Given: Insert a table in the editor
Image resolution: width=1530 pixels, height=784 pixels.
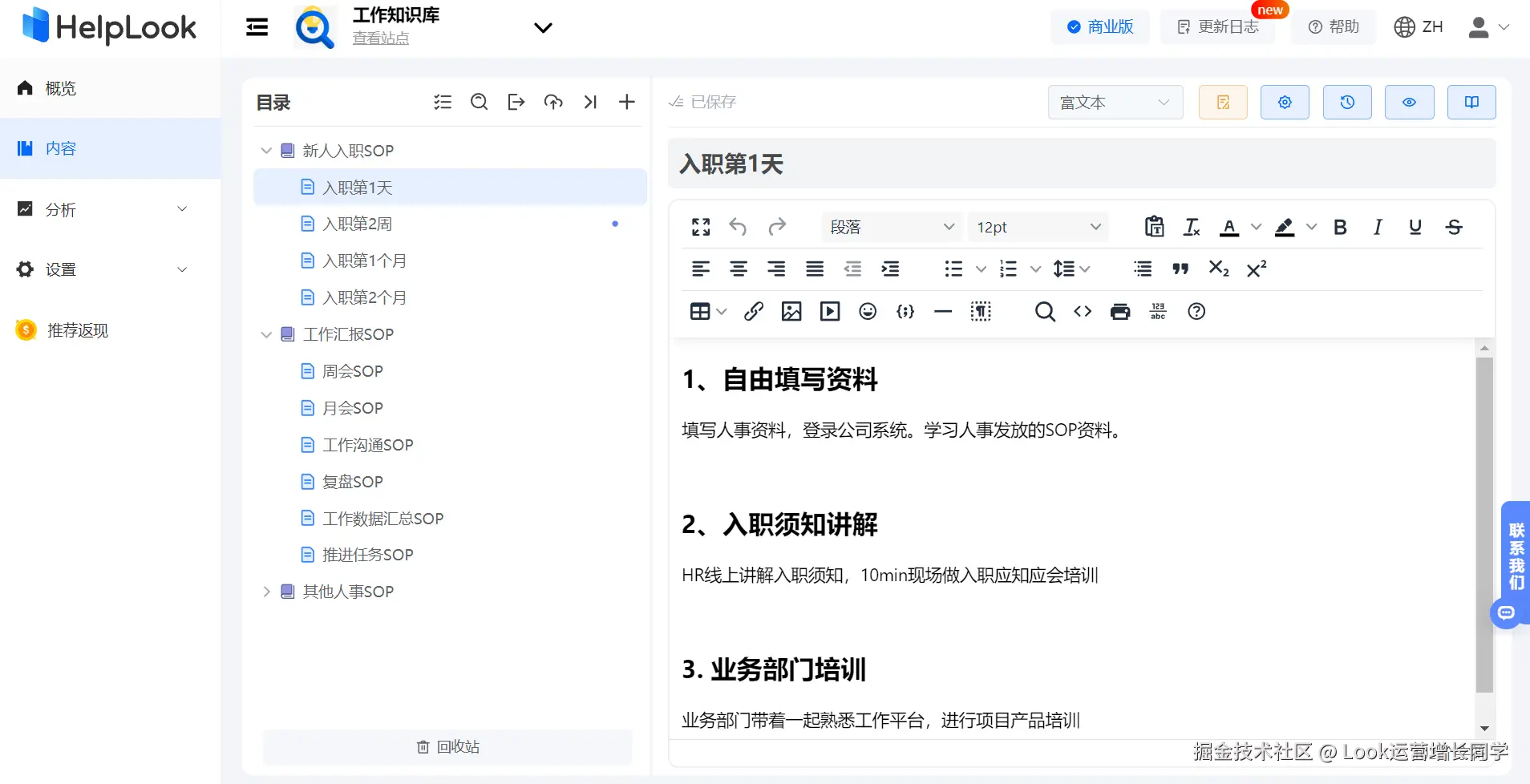Looking at the screenshot, I should point(700,312).
